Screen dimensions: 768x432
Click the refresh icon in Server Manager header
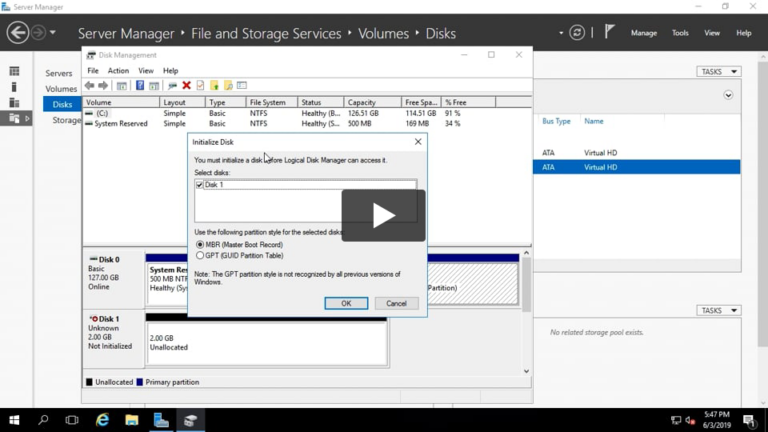pos(577,33)
